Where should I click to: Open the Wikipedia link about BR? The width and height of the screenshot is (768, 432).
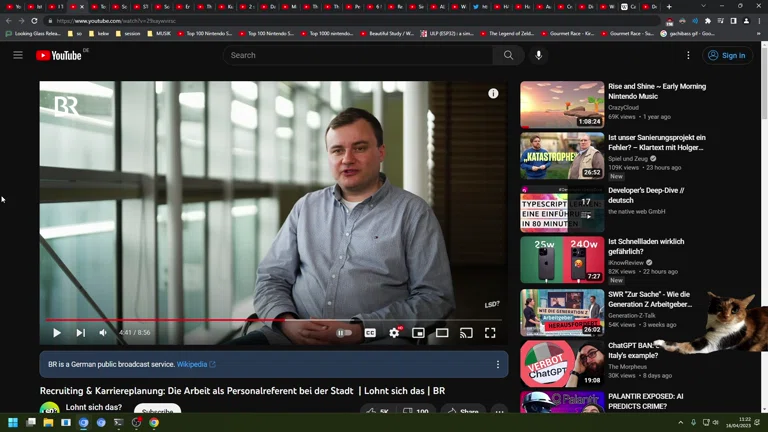click(195, 364)
